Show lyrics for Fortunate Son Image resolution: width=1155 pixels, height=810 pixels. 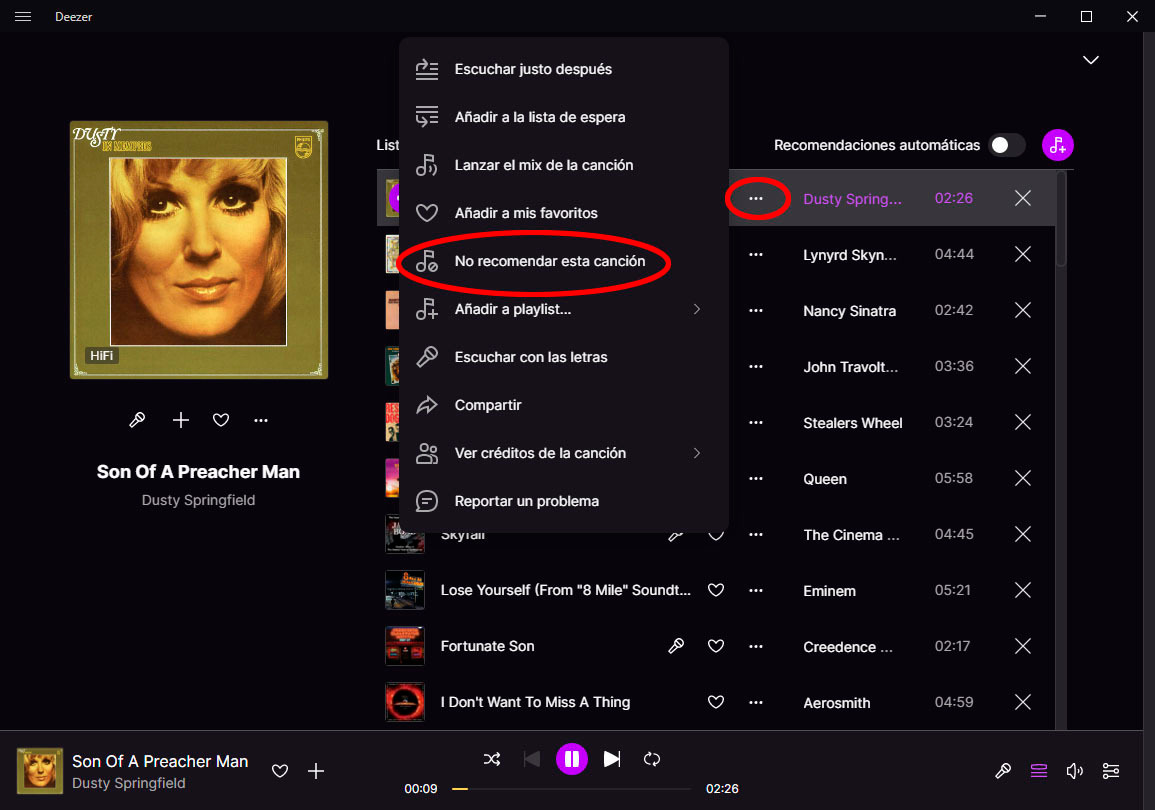click(675, 646)
